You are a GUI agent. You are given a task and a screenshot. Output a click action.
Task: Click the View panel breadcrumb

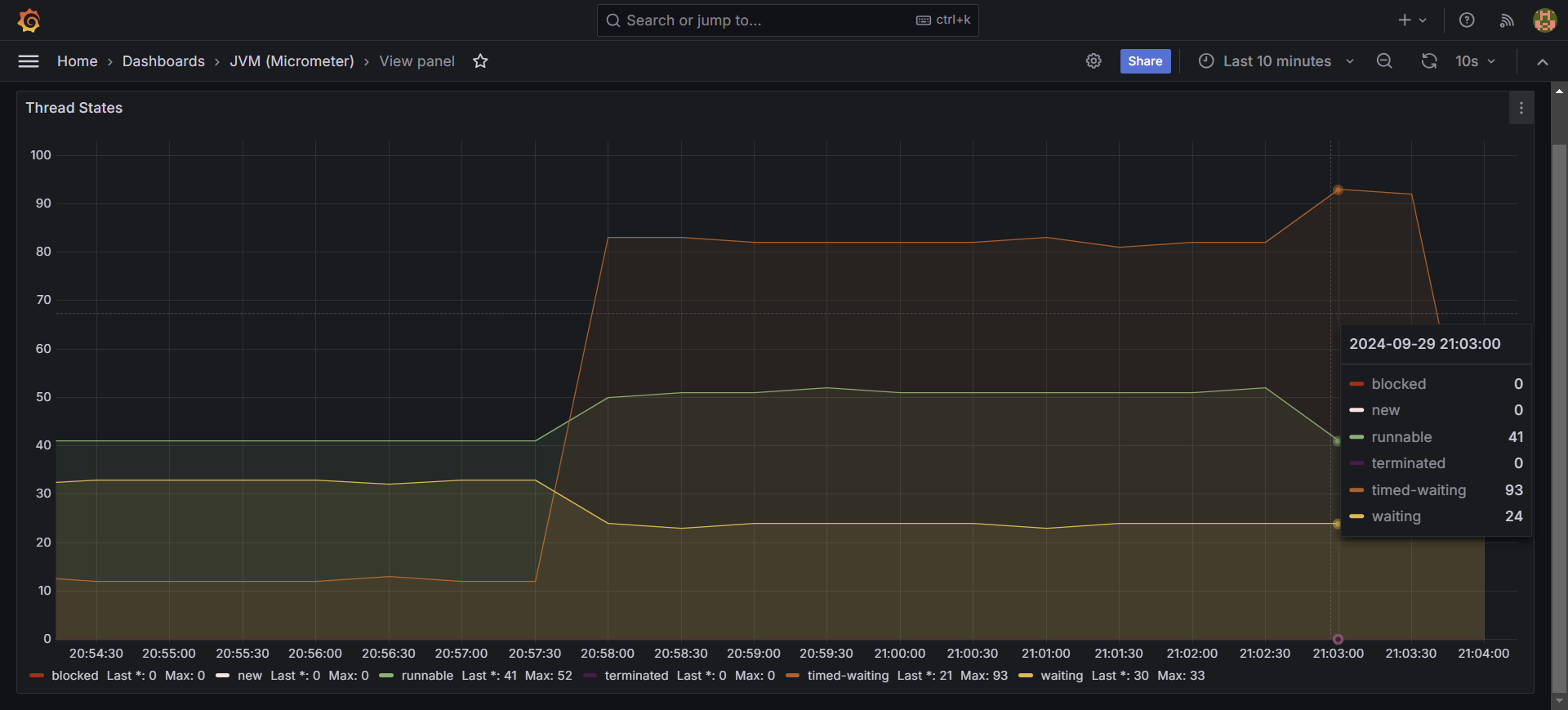[416, 61]
